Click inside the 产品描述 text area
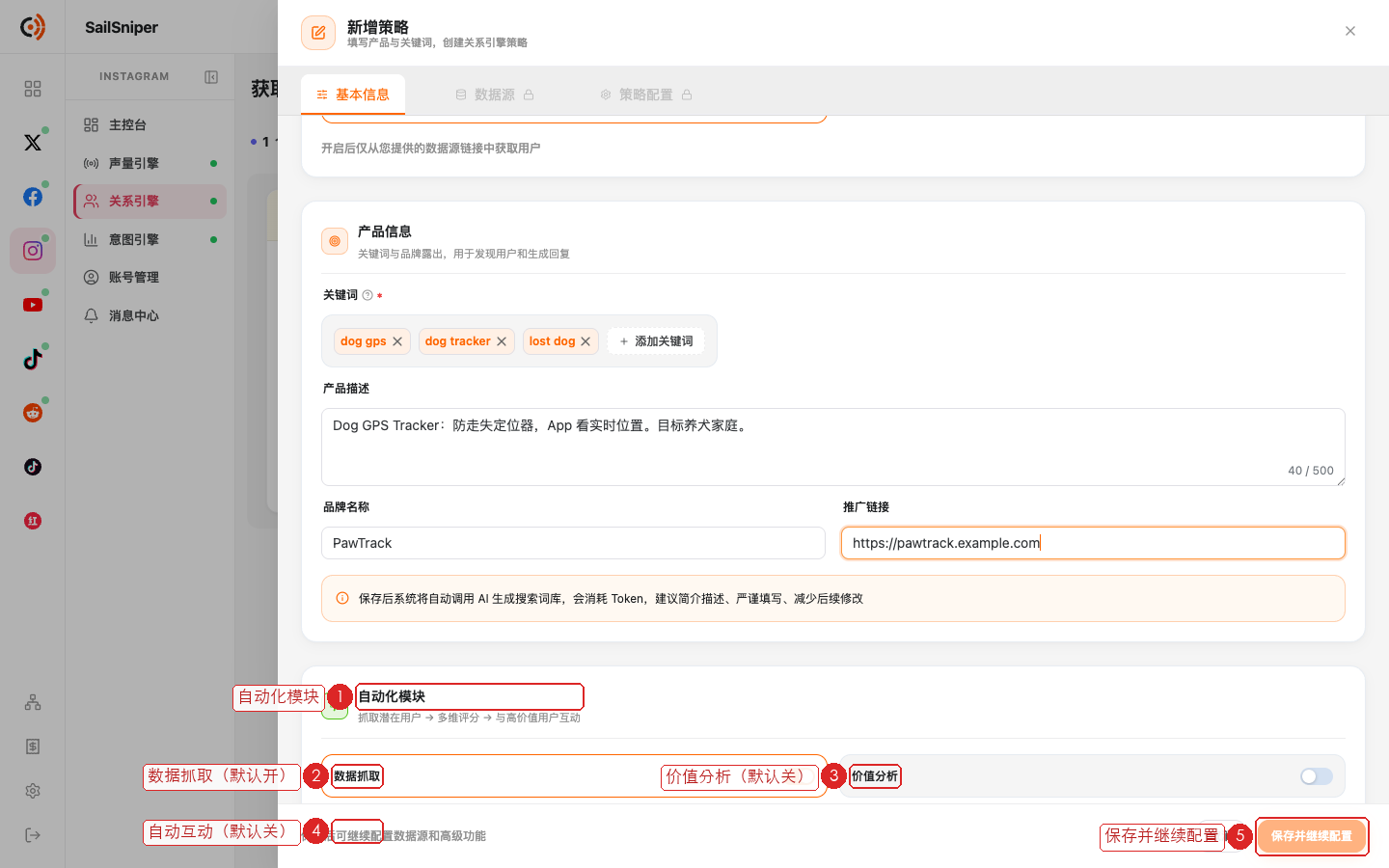 click(x=833, y=447)
